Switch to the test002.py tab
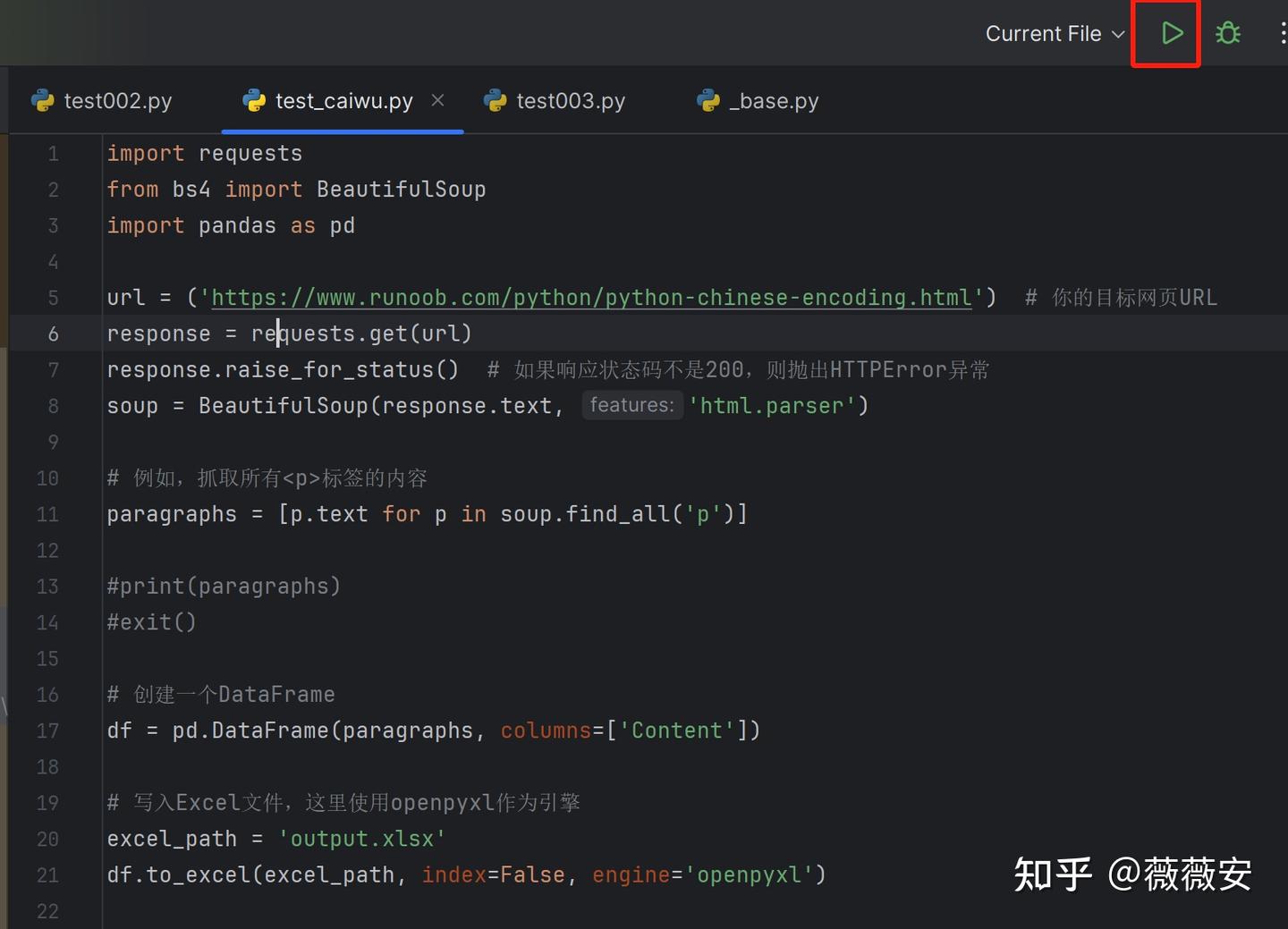 [117, 101]
